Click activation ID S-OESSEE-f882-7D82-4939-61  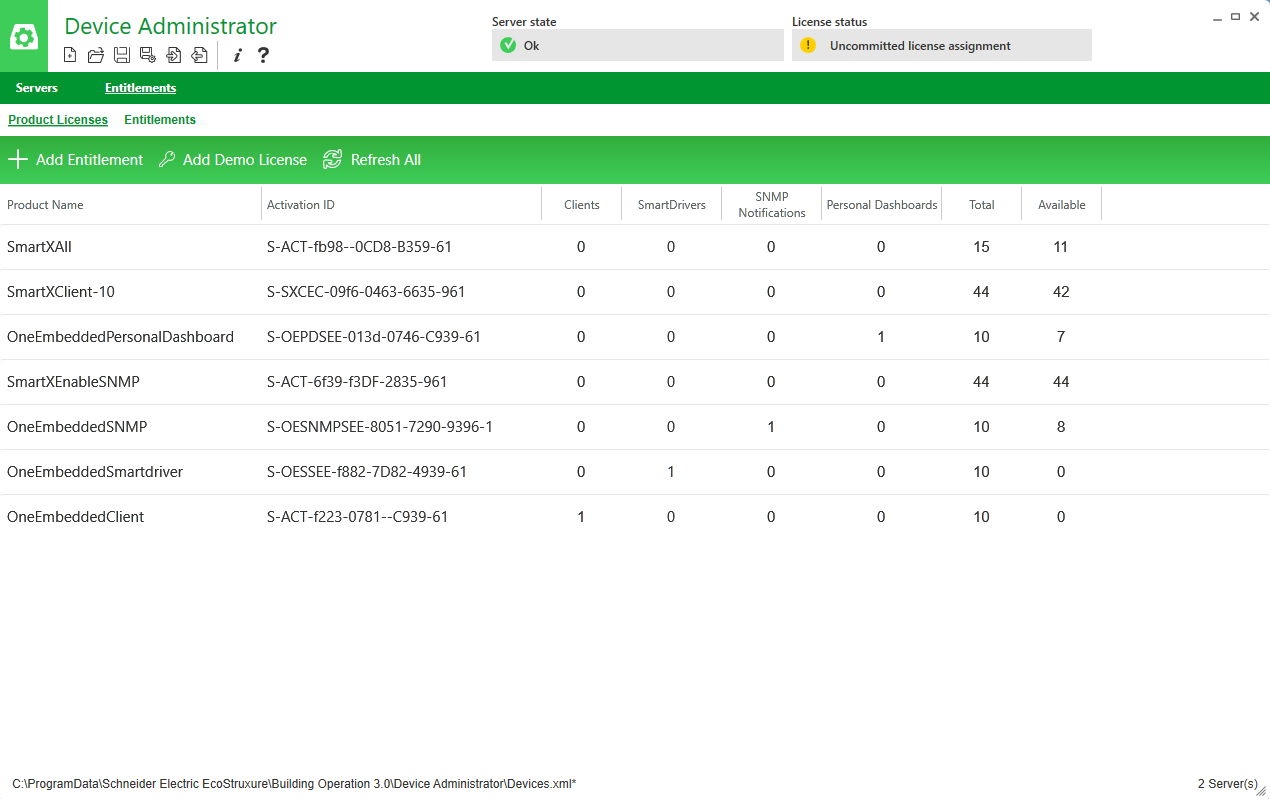367,472
